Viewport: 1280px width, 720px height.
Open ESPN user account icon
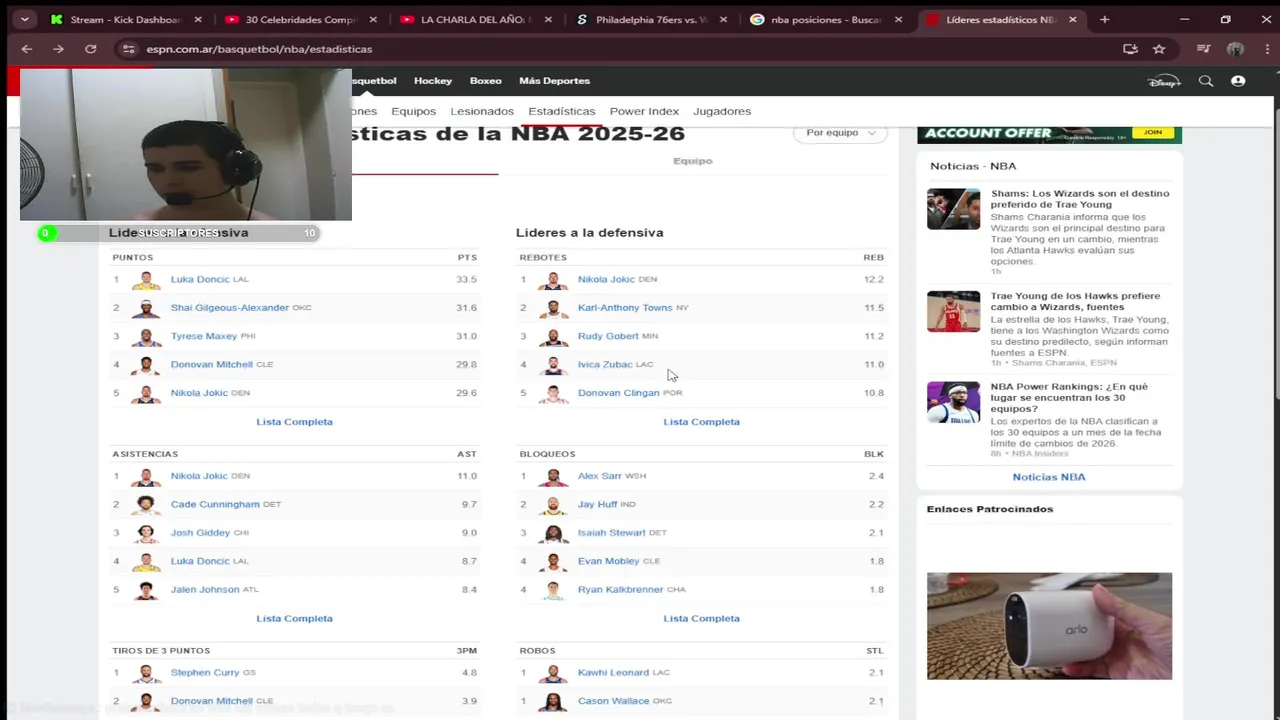click(1238, 81)
